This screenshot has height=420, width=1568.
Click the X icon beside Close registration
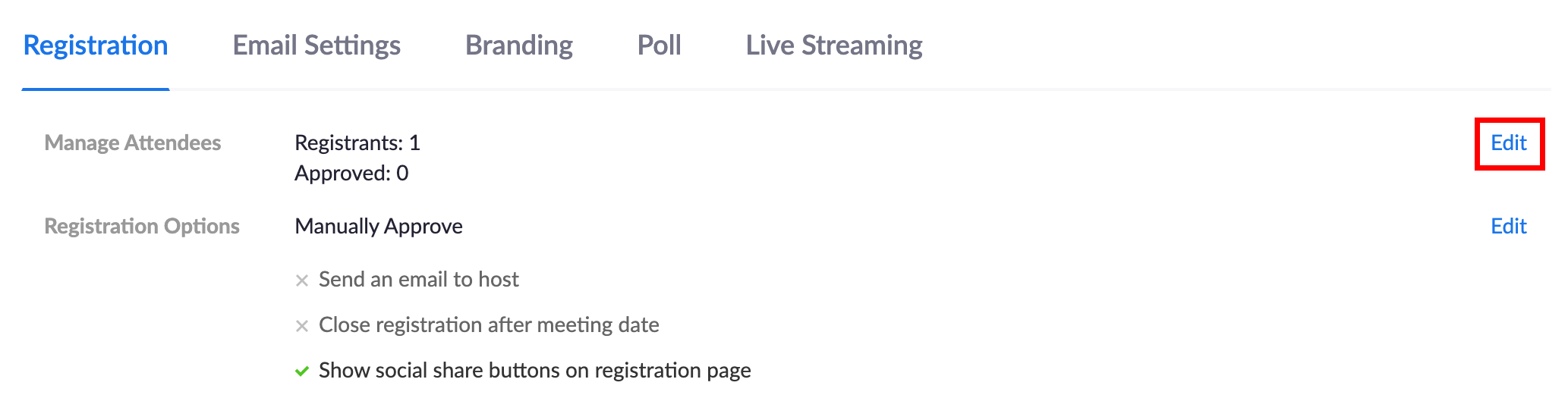[x=301, y=326]
